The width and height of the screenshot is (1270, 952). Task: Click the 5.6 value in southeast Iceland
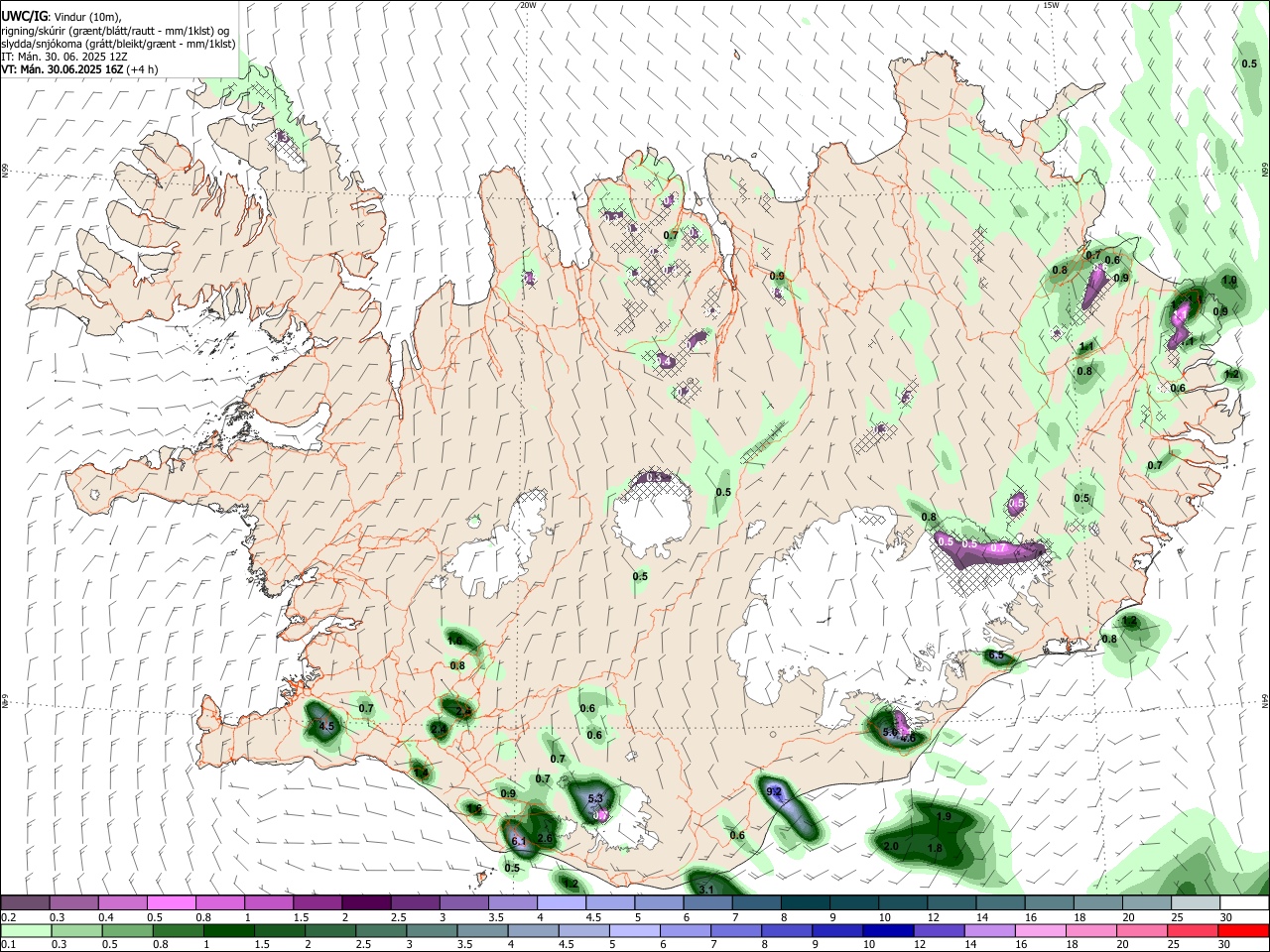coord(890,731)
